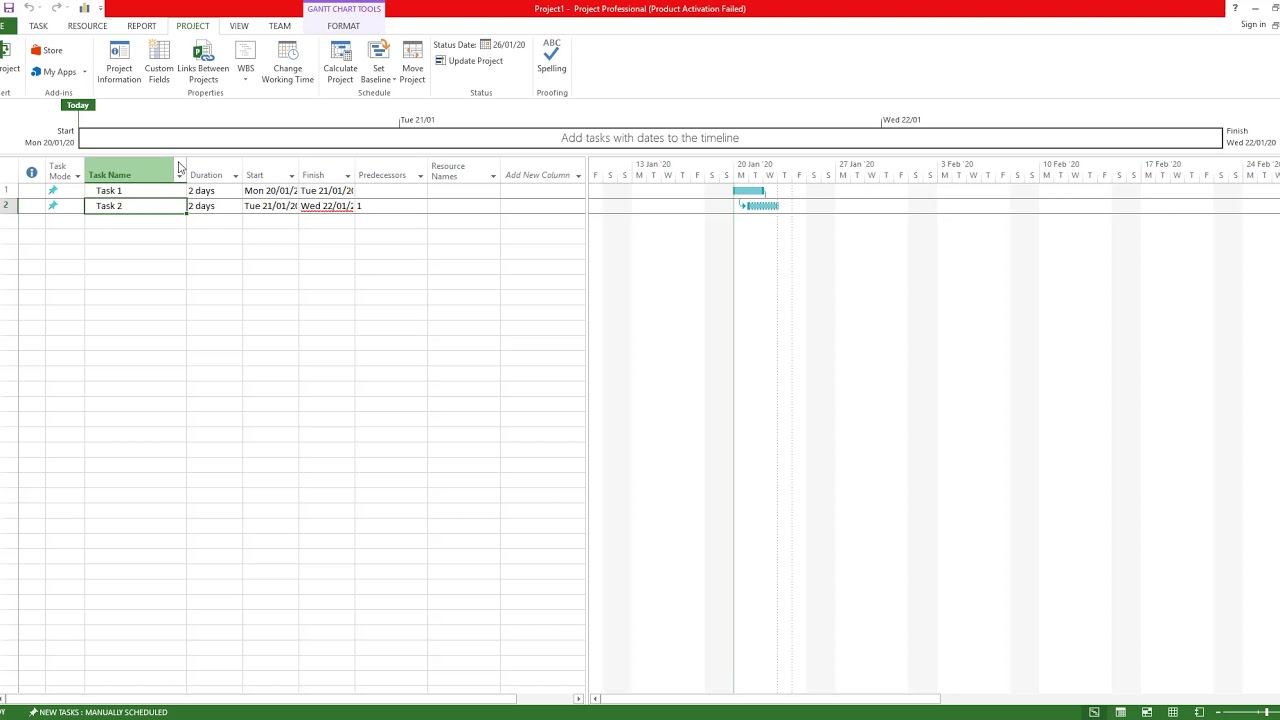The image size is (1280, 720).
Task: Open the Predecessors column filter arrow
Action: coord(420,177)
